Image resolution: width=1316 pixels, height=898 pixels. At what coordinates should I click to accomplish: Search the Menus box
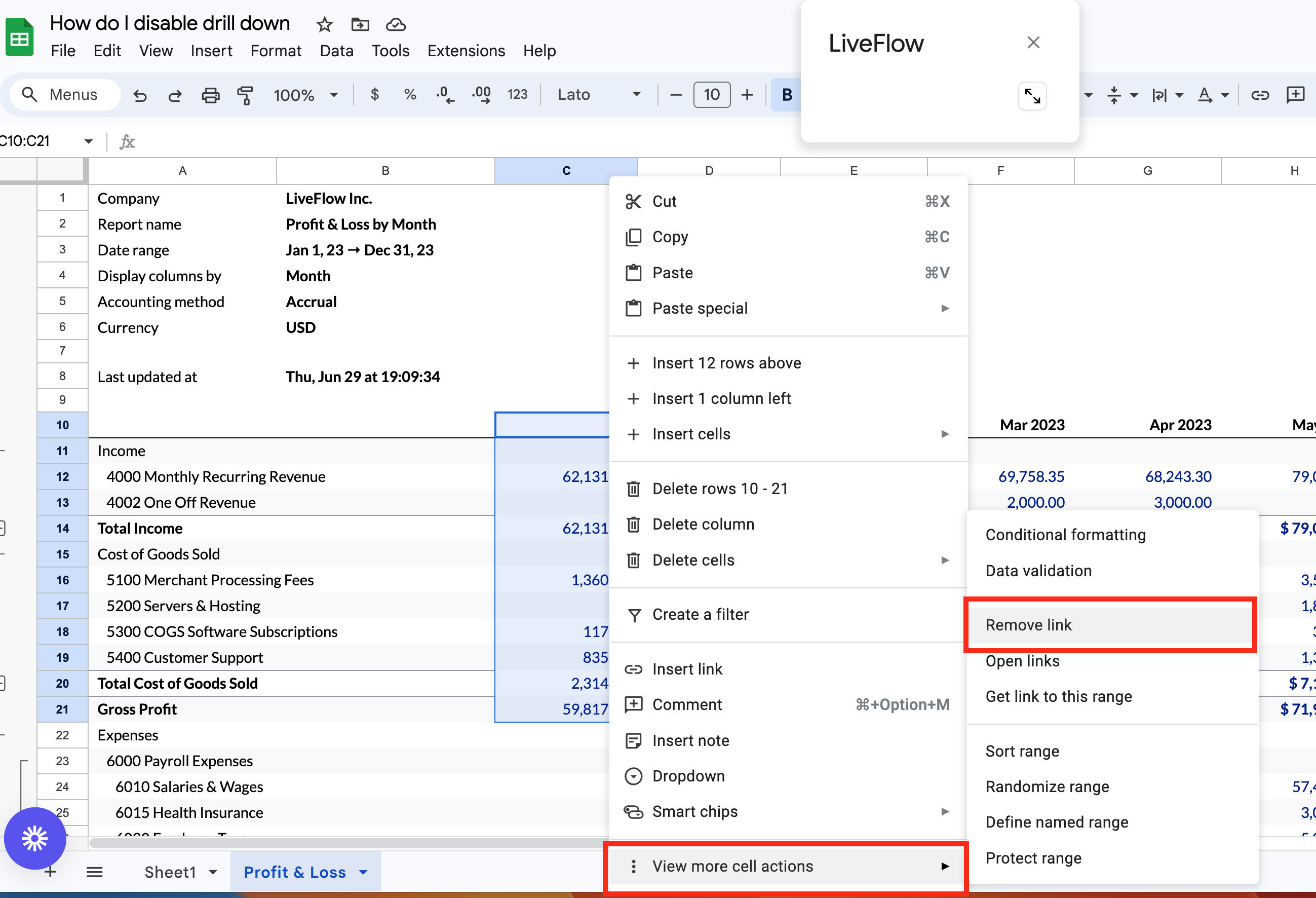65,95
